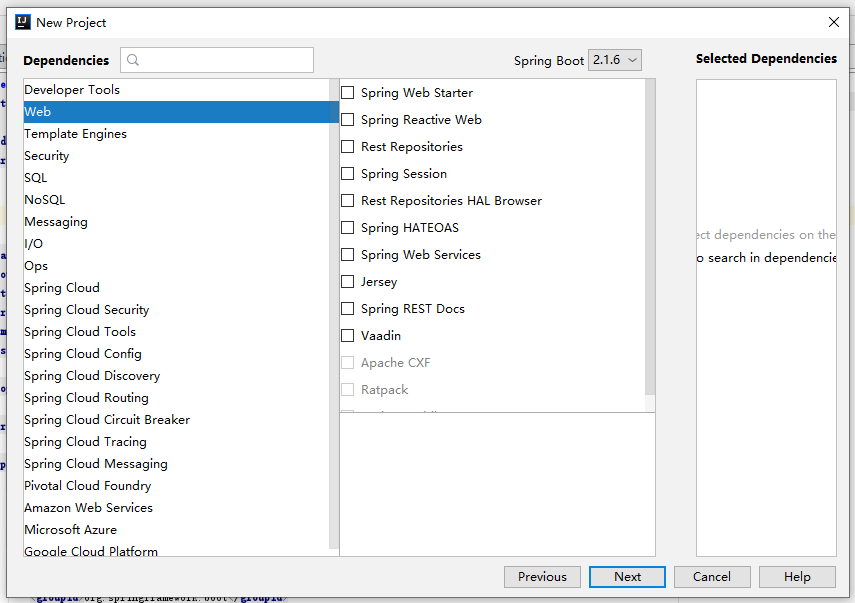Viewport: 855px width, 603px height.
Task: Focus the dependencies search field
Action: [x=217, y=60]
